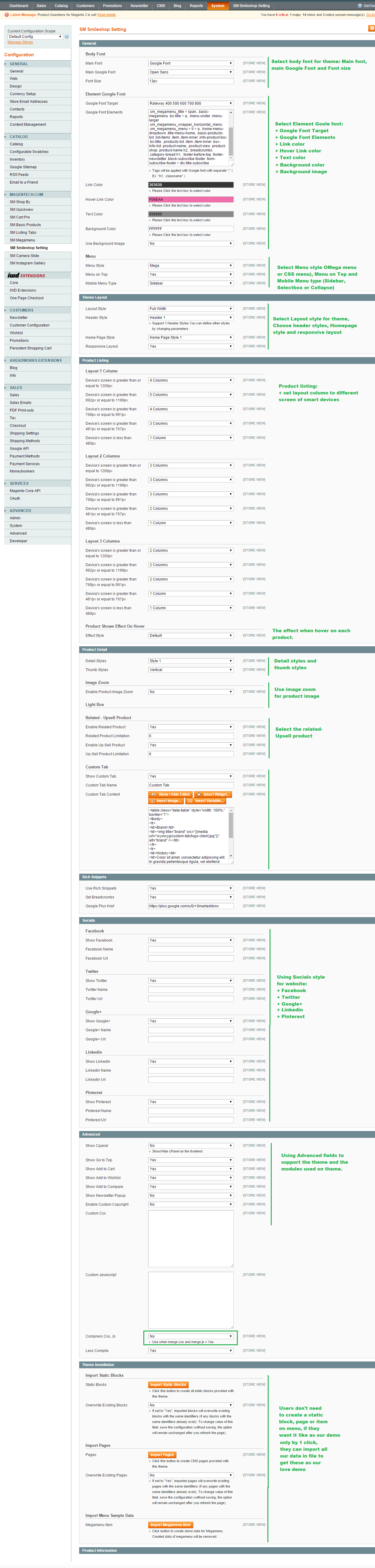Image resolution: width=375 pixels, height=1568 pixels.
Task: Click the Related Product Limitation field
Action: [x=191, y=736]
